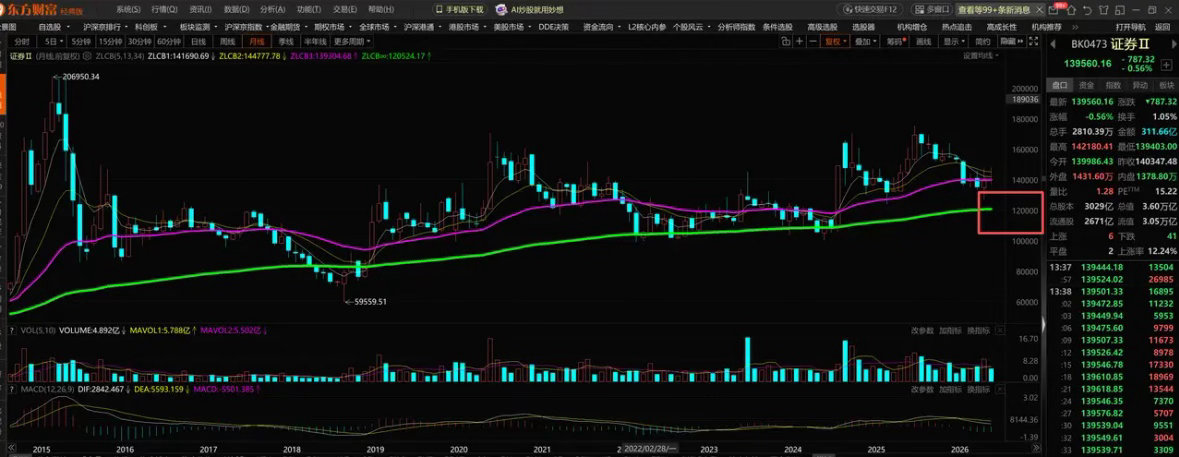The image size is (1179, 457).
Task: Add 证券Ⅱ to watchlist with the plus icon
Action: [1166, 65]
